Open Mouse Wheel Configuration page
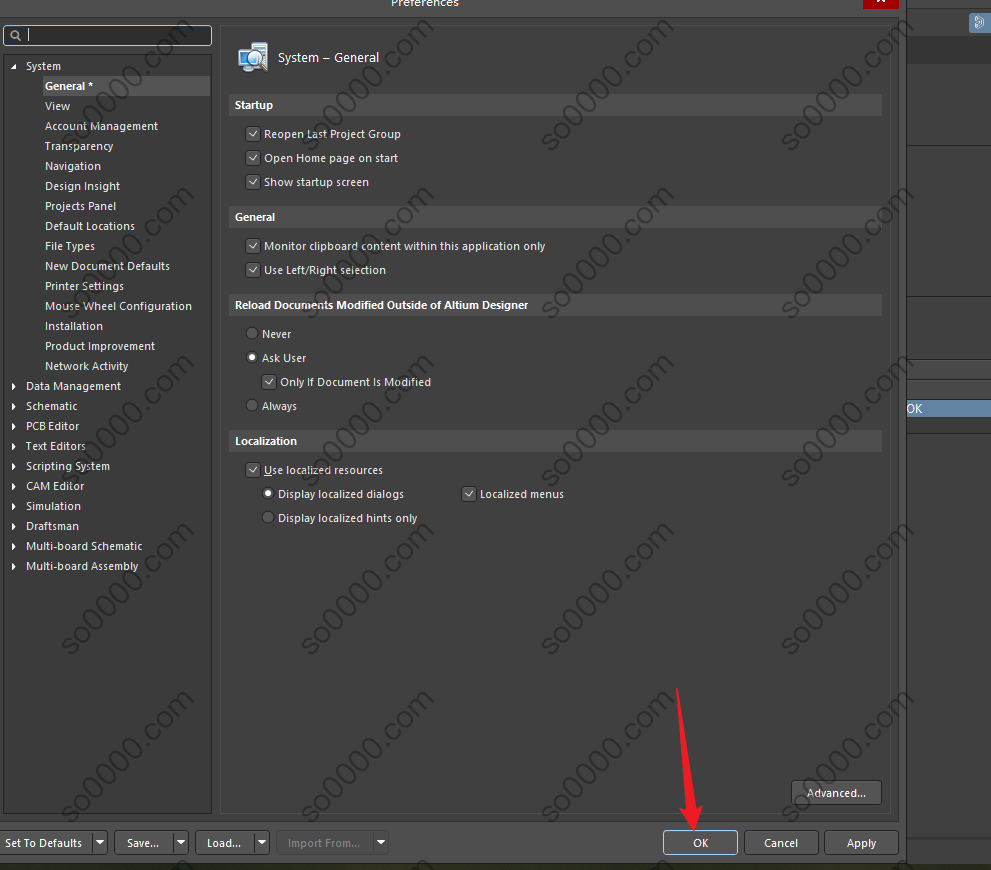Image resolution: width=991 pixels, height=870 pixels. coord(118,306)
